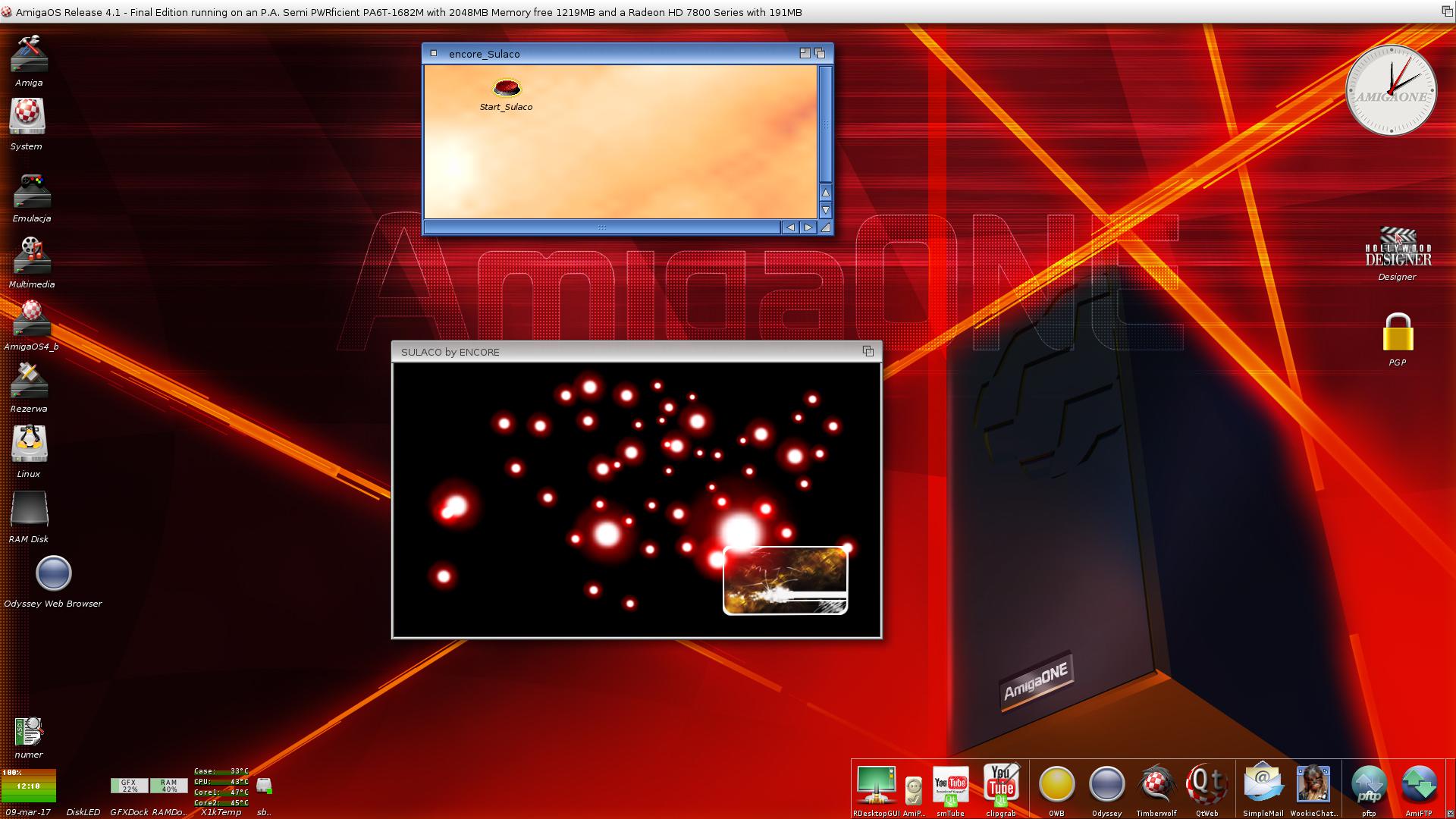Click vertical scrollbar of encore_Sulaco window
Screen dimensions: 1456x819
(826, 124)
